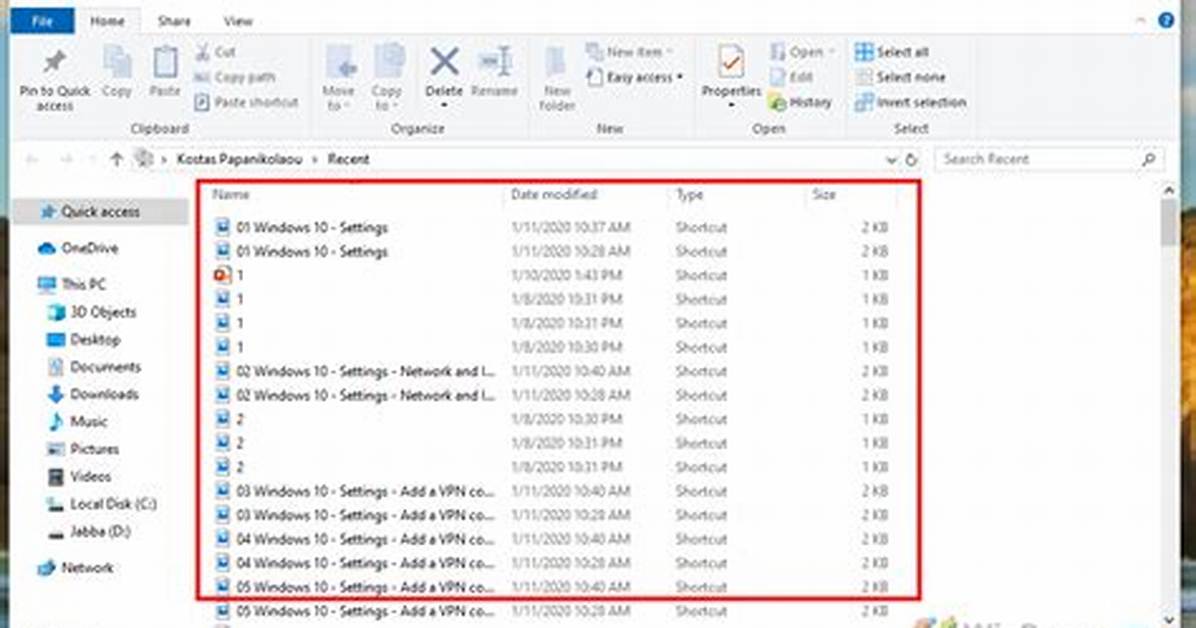1196x628 pixels.
Task: Click the search magnifier icon
Action: [x=1149, y=159]
